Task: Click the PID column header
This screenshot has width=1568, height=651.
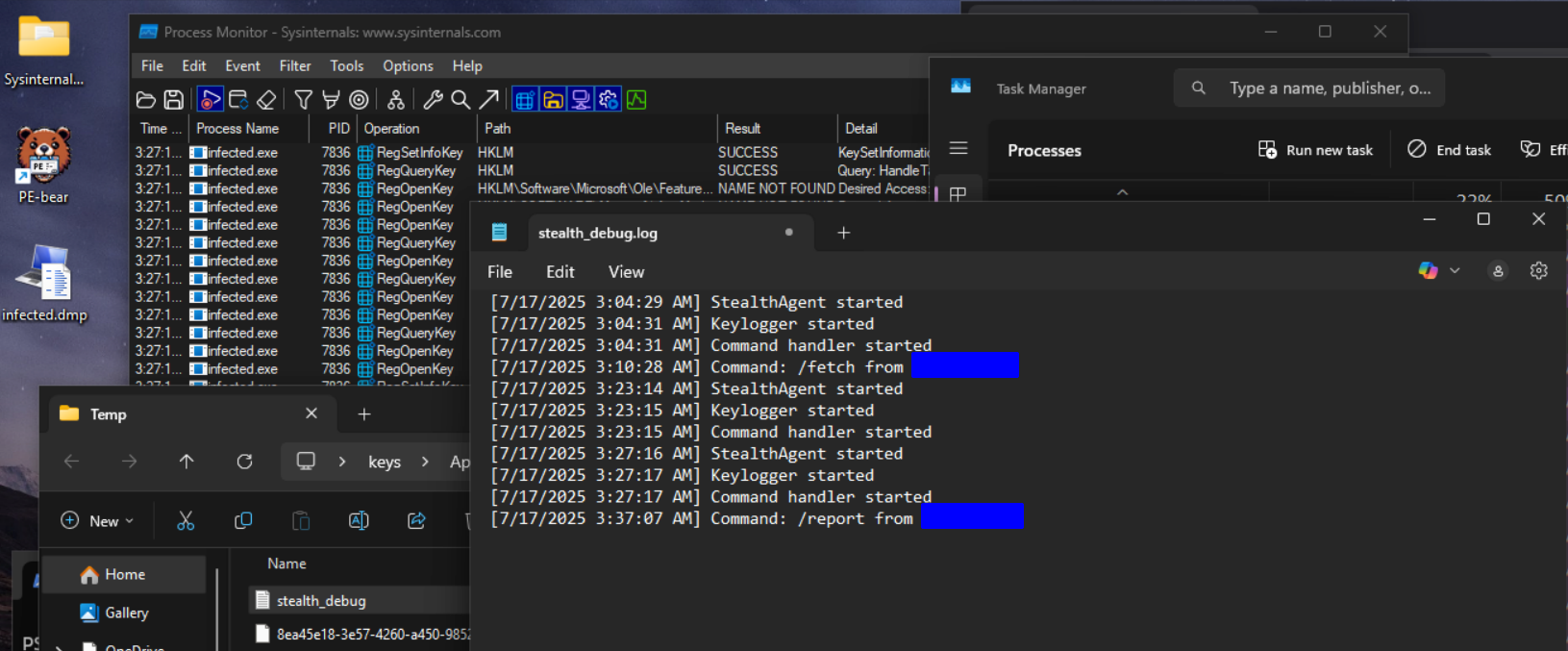Action: (333, 128)
